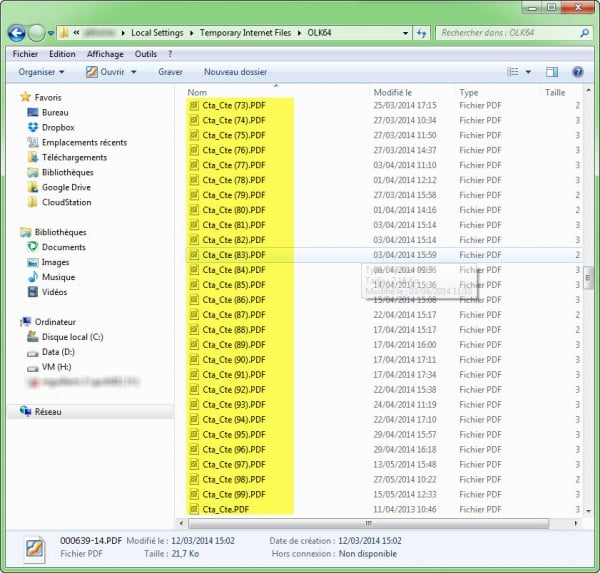
Task: Click the Back navigation arrow button
Action: click(17, 33)
